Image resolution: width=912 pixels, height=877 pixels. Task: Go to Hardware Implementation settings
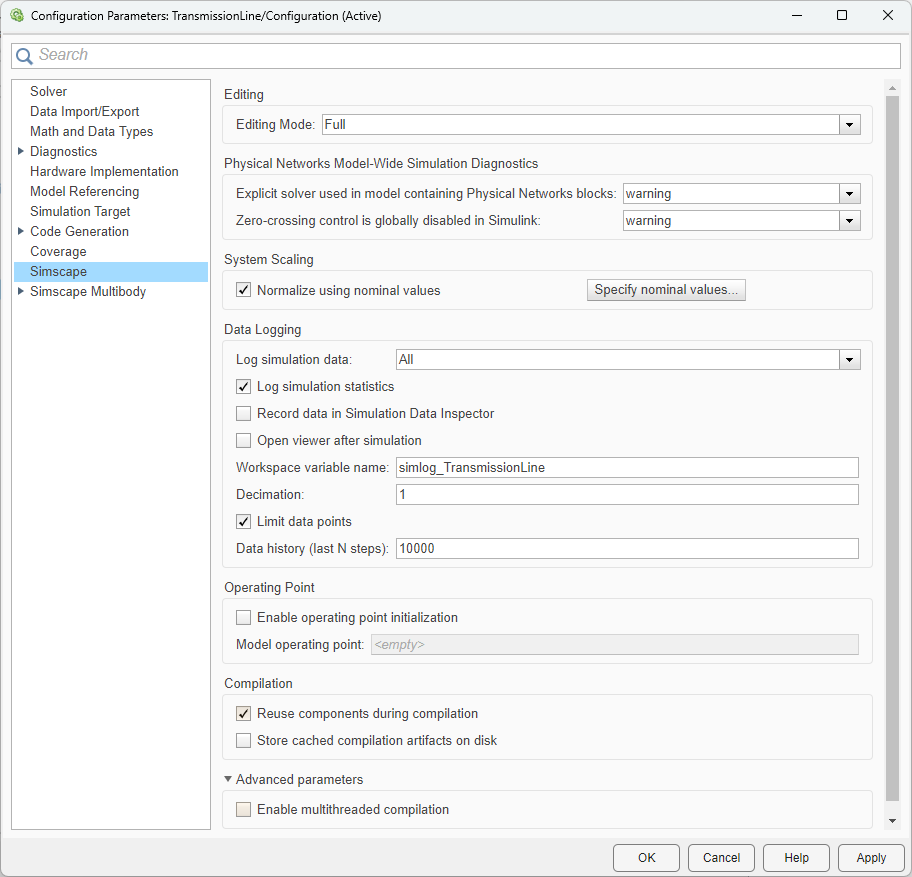click(104, 171)
